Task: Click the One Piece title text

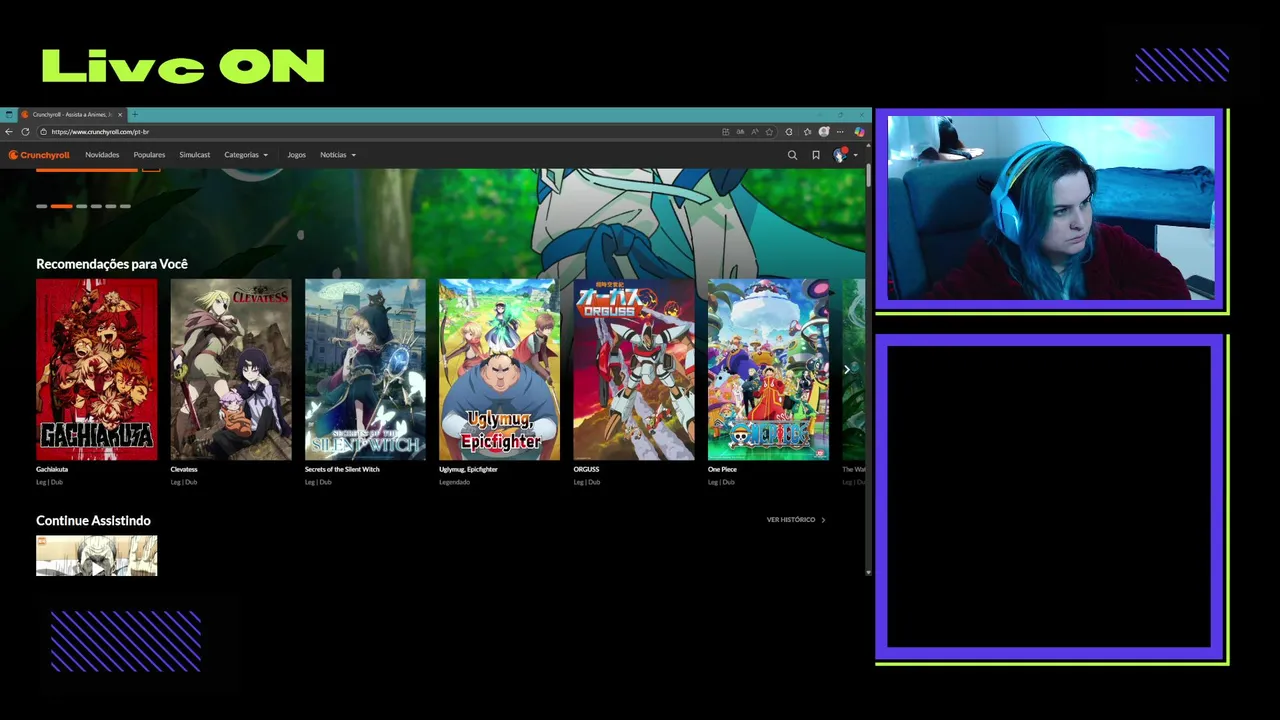Action: coord(722,469)
